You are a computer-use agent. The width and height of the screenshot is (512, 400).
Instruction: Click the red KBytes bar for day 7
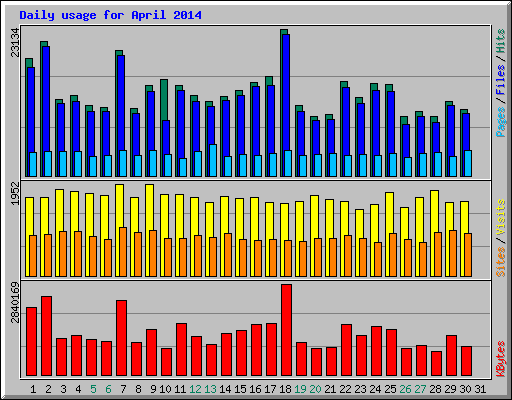coord(121,338)
